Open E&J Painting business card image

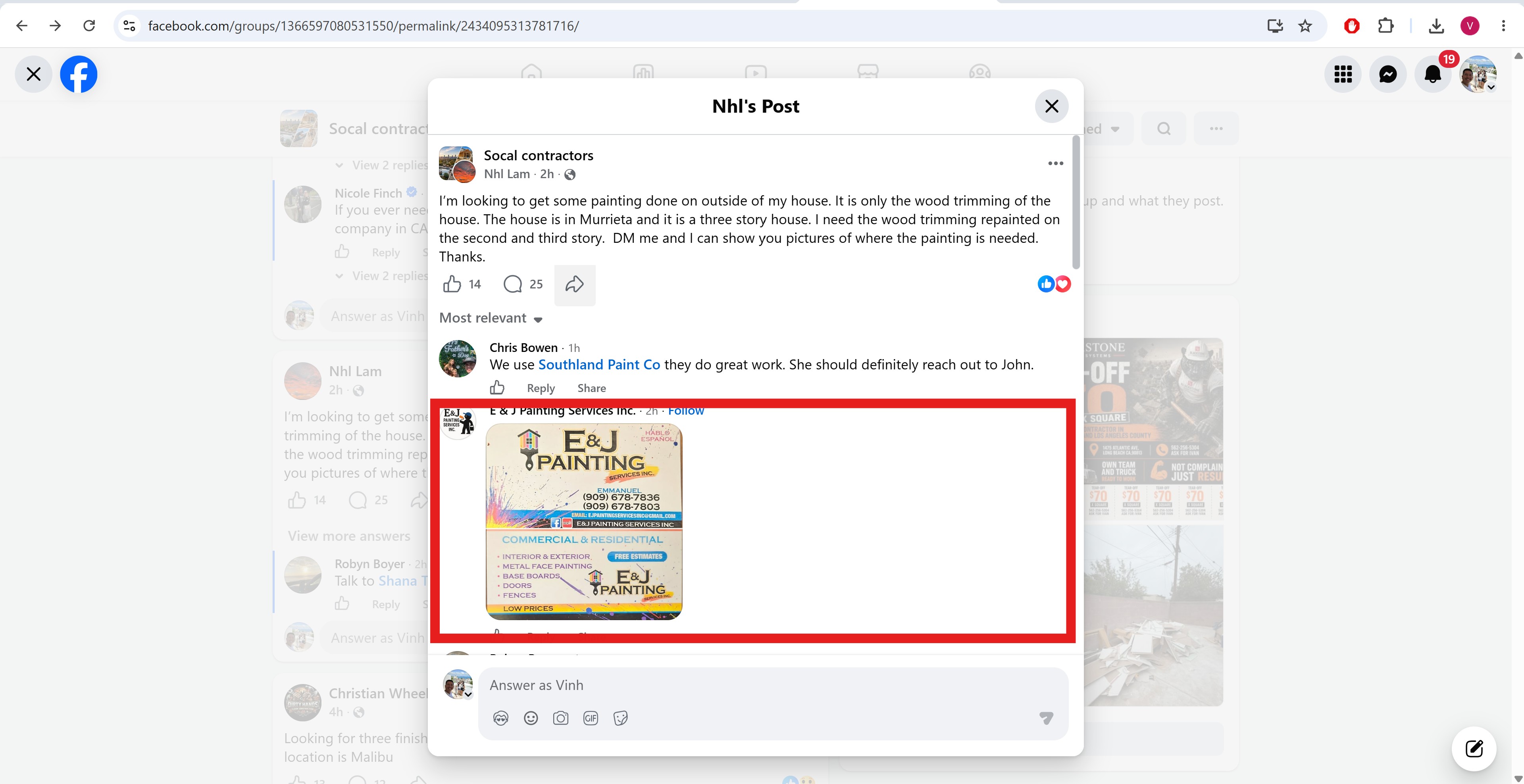[x=584, y=521]
